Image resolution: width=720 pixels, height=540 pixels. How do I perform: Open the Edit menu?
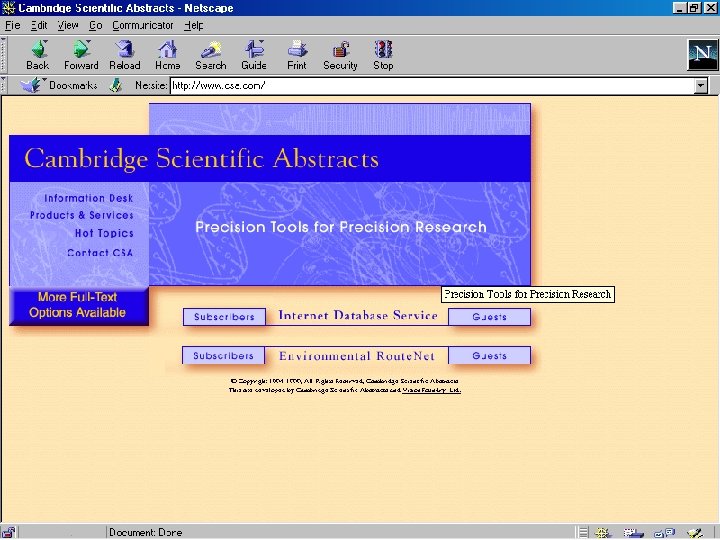[x=39, y=25]
